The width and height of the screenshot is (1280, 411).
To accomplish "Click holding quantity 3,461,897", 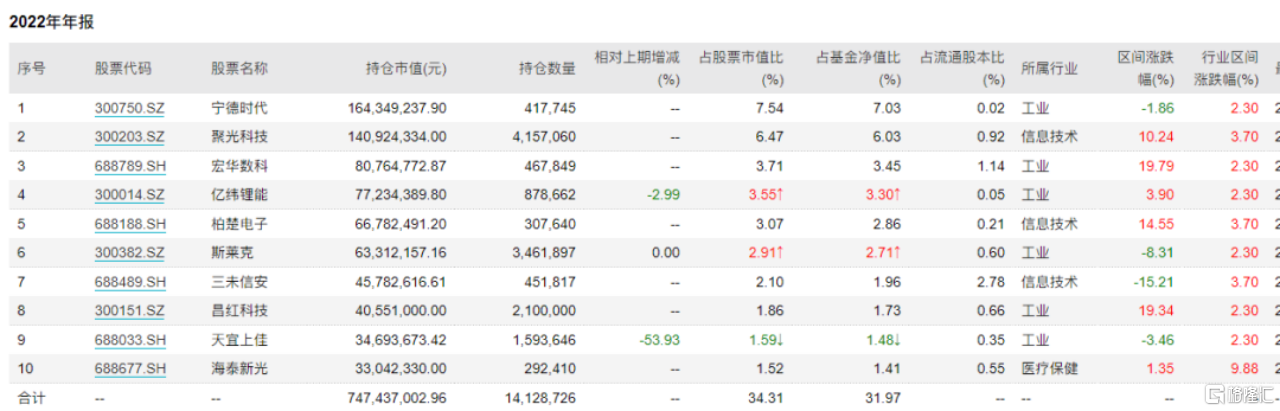I will 544,252.
